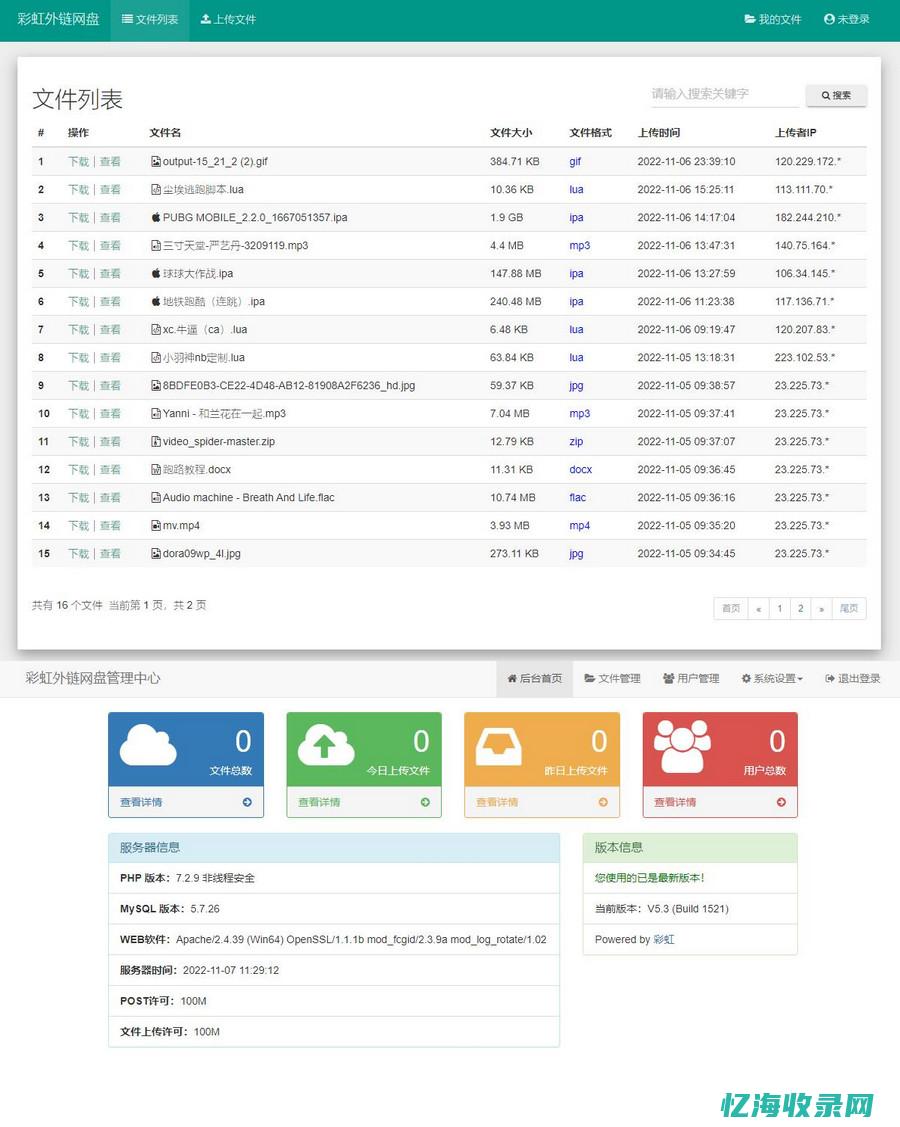Open 用户管理 in admin navigation
The height and width of the screenshot is (1127, 900).
point(691,679)
